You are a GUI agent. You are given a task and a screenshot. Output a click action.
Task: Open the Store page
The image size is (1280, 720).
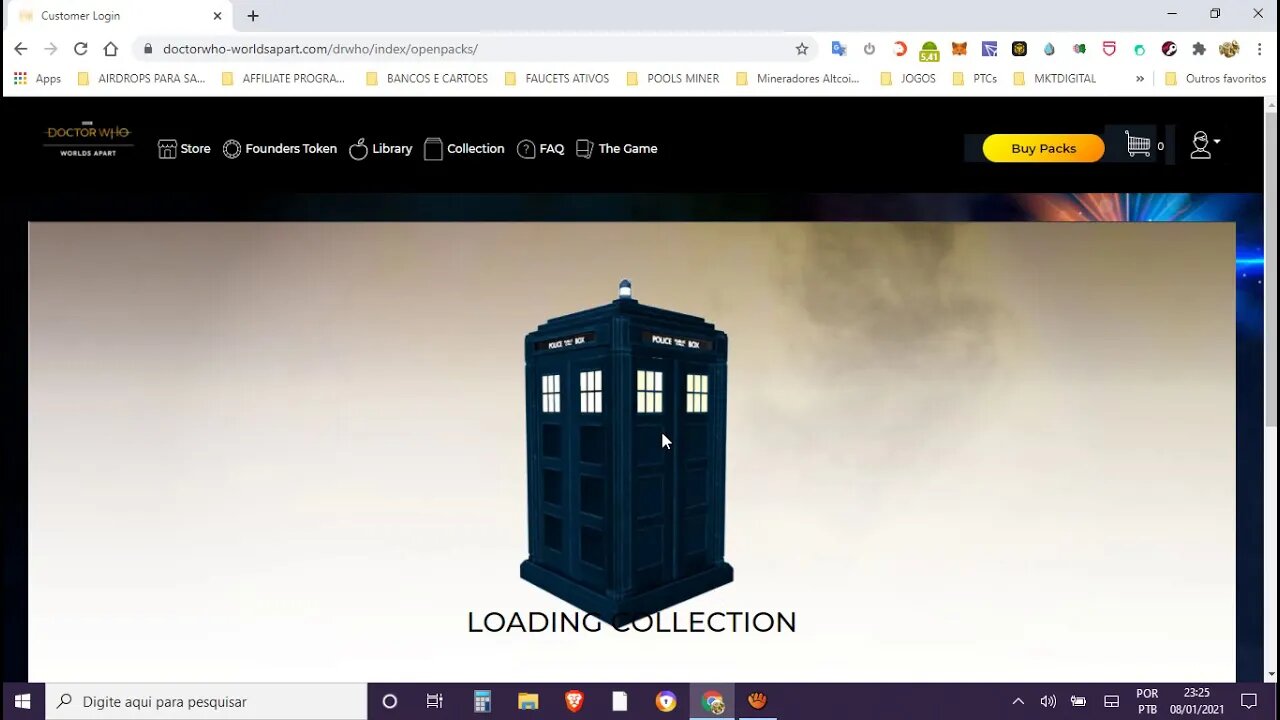[x=184, y=149]
